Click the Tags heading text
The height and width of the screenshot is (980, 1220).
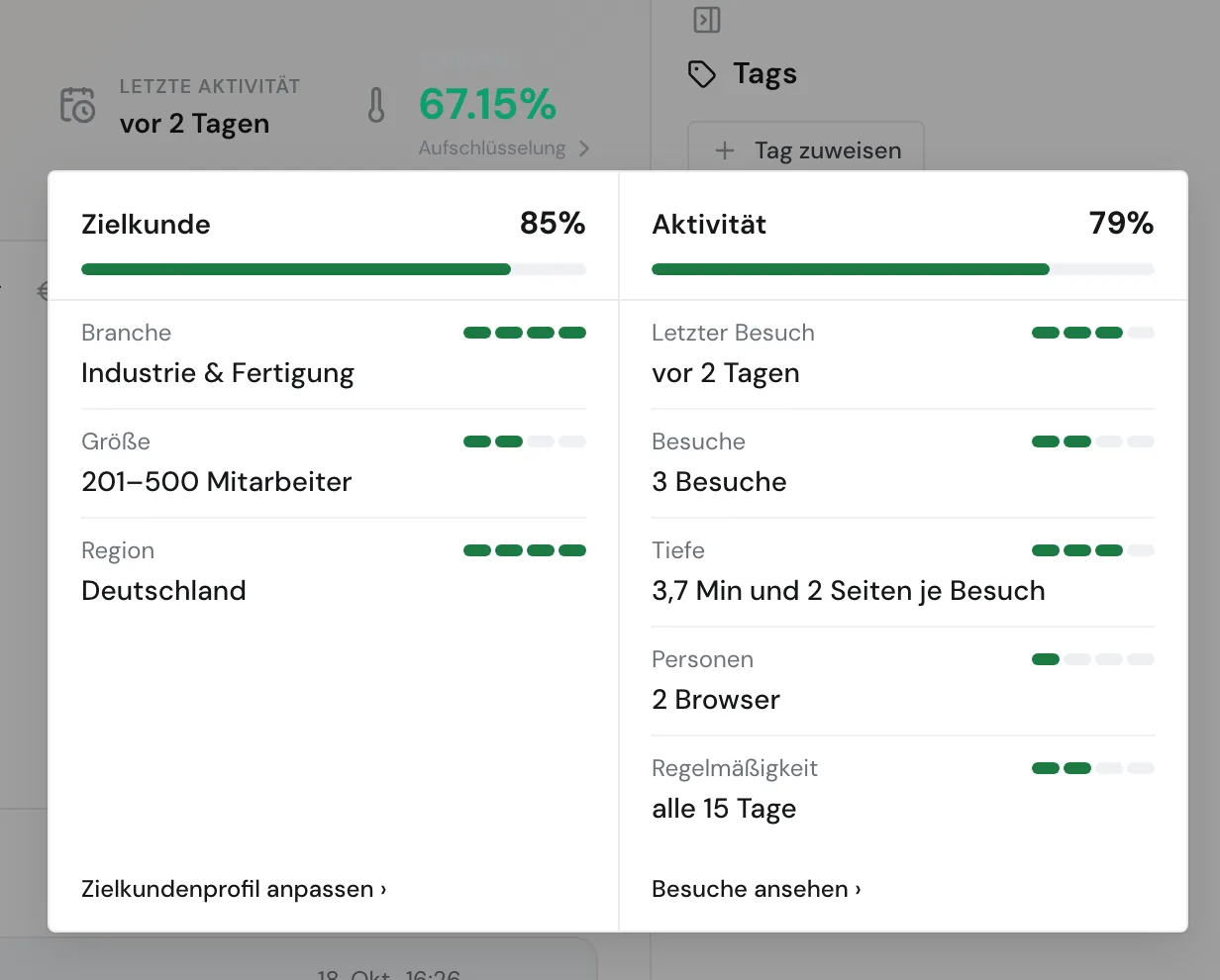pyautogui.click(x=764, y=74)
